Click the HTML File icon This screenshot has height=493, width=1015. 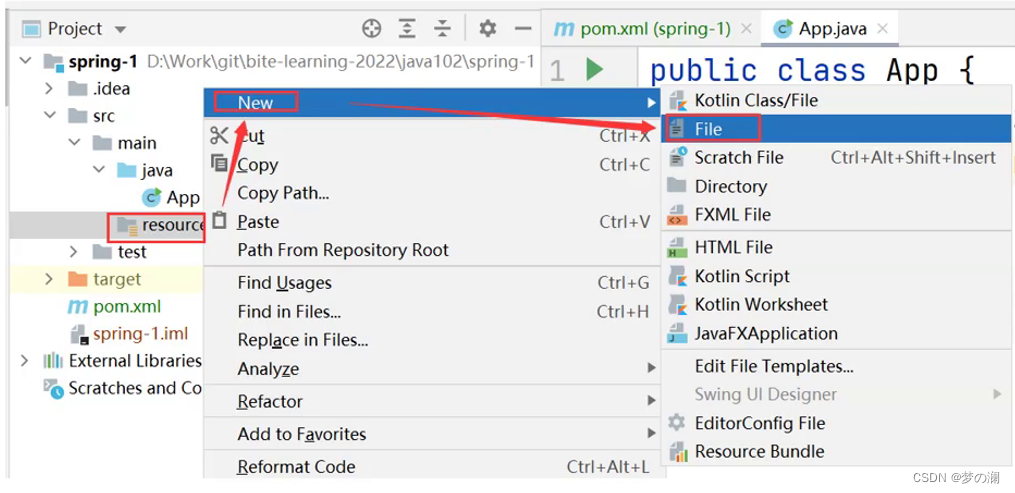[x=677, y=247]
